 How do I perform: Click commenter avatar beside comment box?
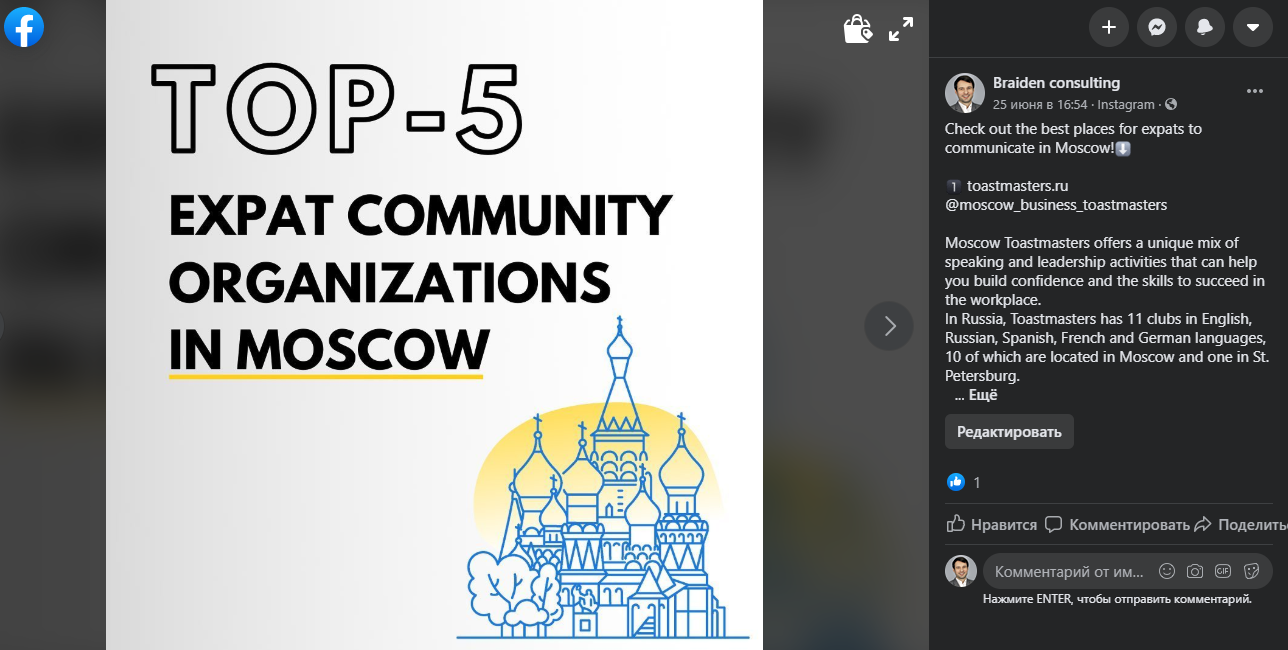point(961,571)
